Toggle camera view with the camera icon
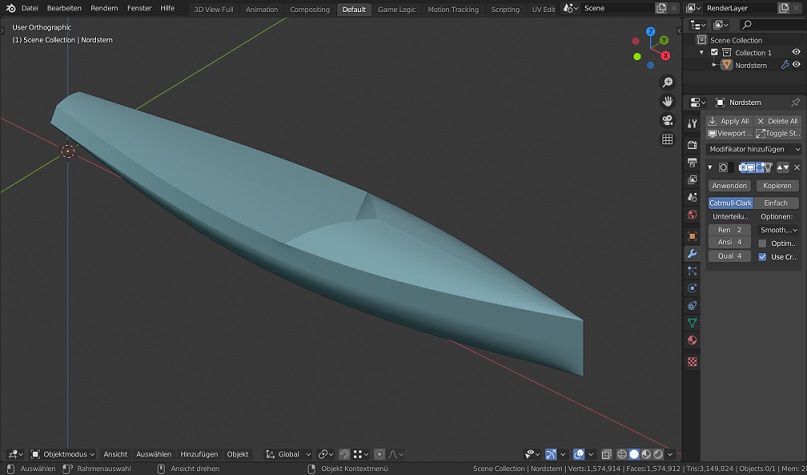 click(668, 120)
